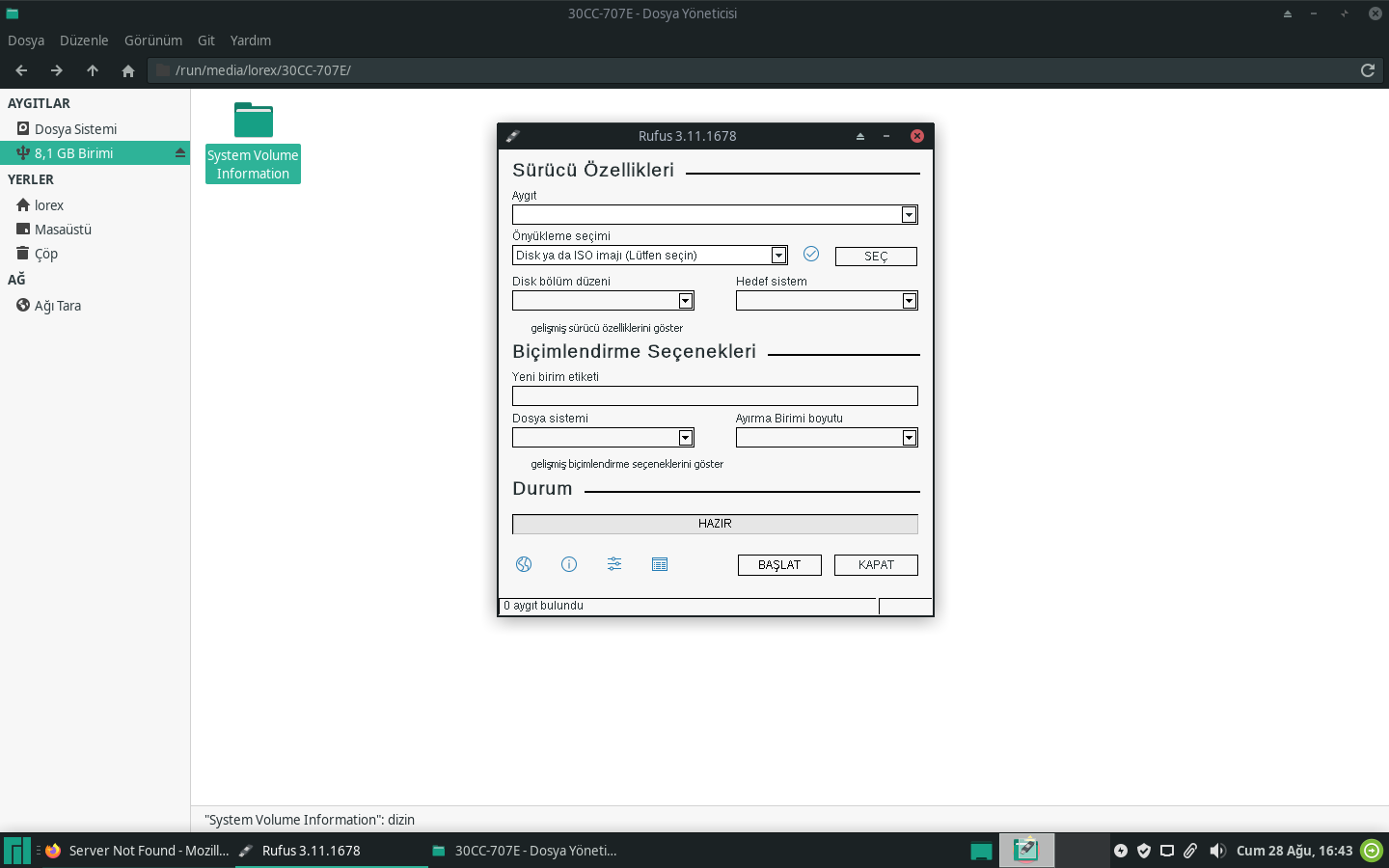Open the System Volume Information folder
The height and width of the screenshot is (868, 1389).
point(253,142)
